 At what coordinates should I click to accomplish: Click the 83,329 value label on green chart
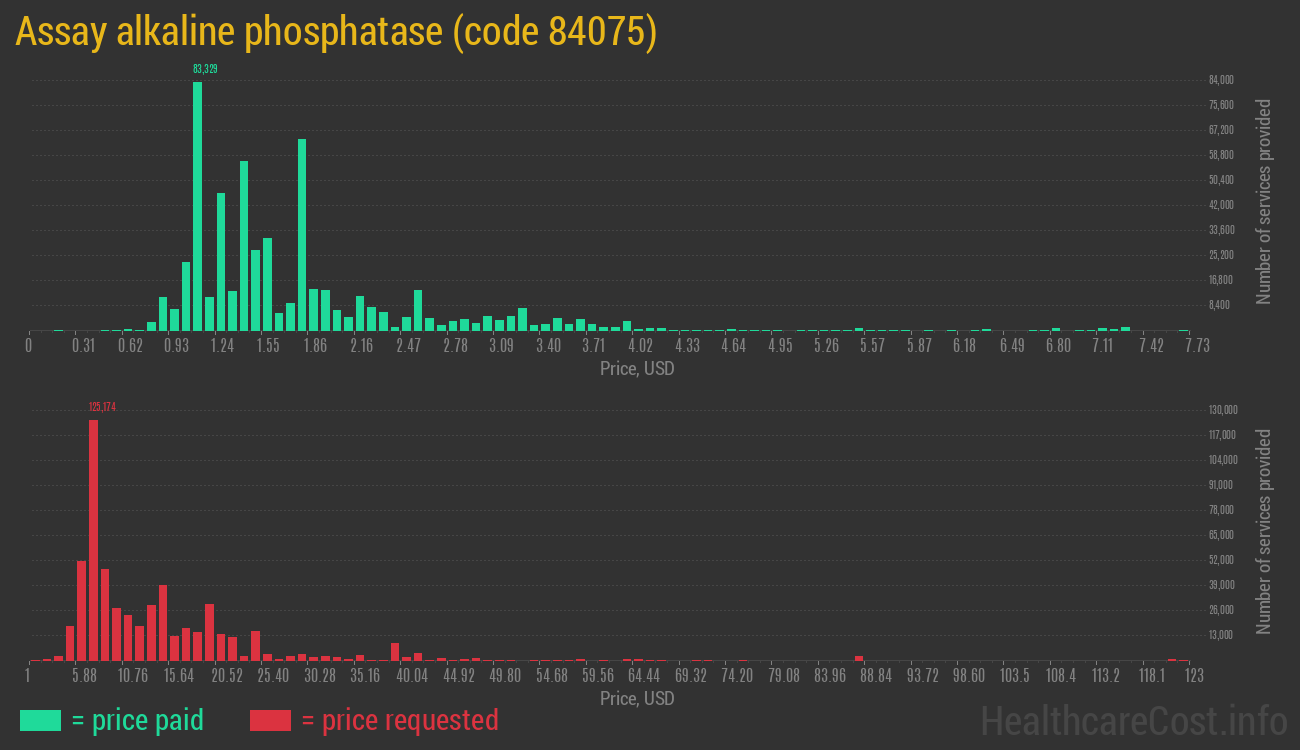click(x=205, y=69)
